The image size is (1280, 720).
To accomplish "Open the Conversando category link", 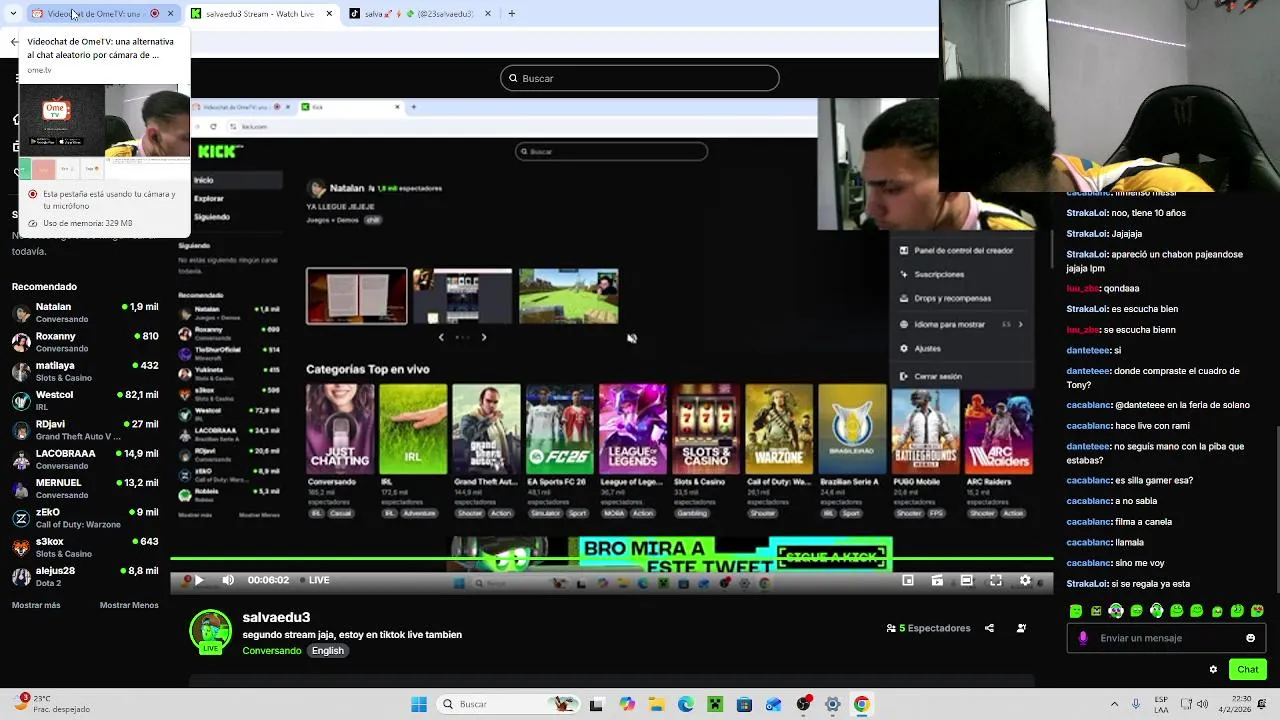I will click(271, 651).
